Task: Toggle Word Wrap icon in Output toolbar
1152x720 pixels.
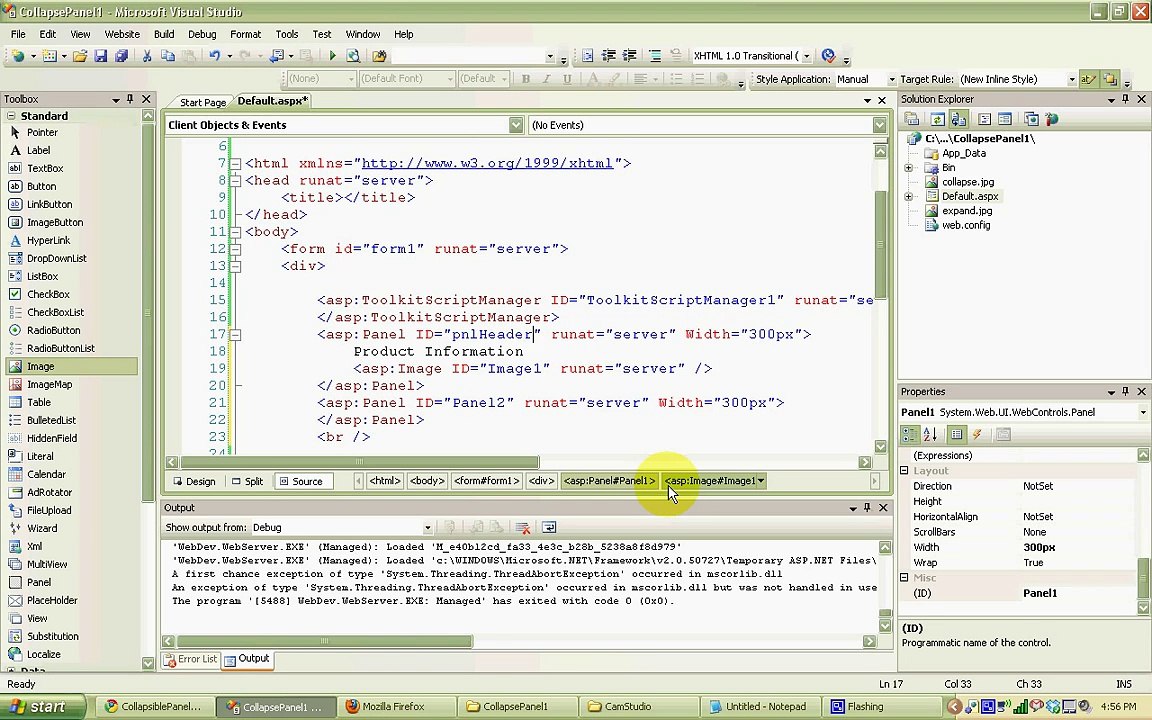Action: [x=549, y=528]
